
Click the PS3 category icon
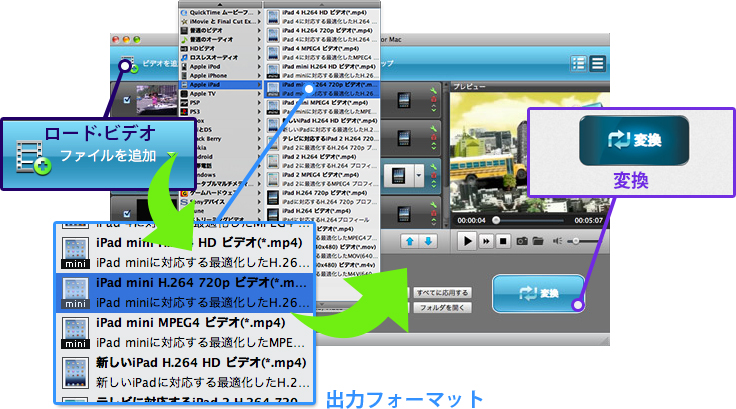[184, 112]
